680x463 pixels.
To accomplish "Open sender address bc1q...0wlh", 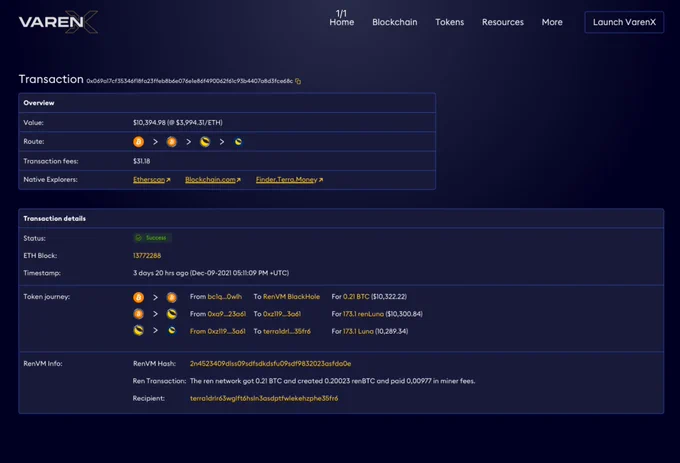I will coord(225,297).
